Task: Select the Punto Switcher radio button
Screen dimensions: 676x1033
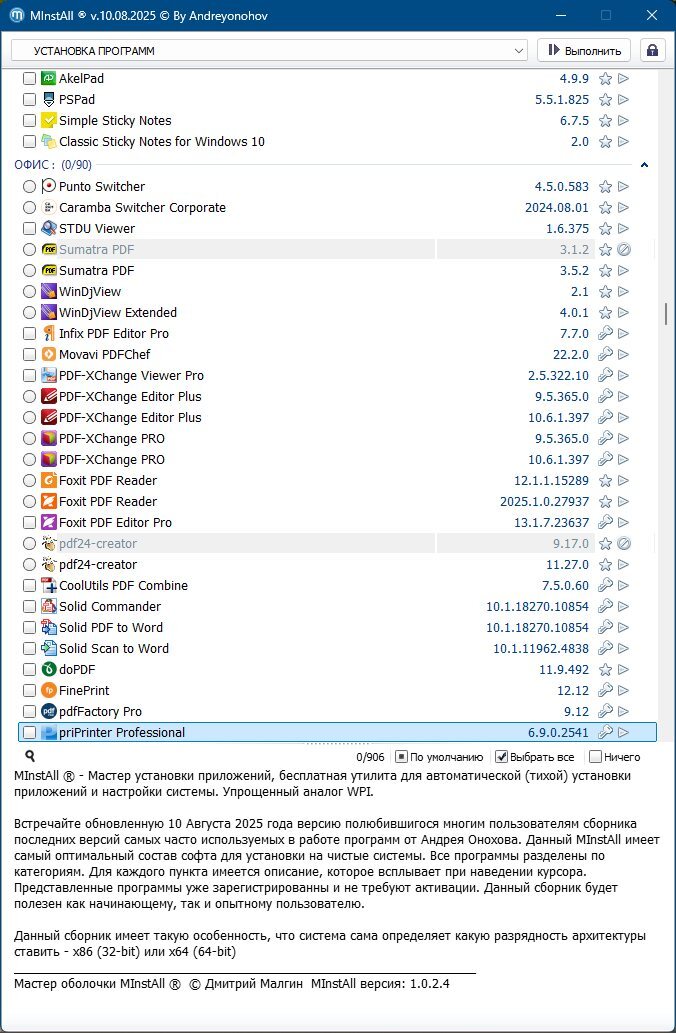Action: (29, 186)
